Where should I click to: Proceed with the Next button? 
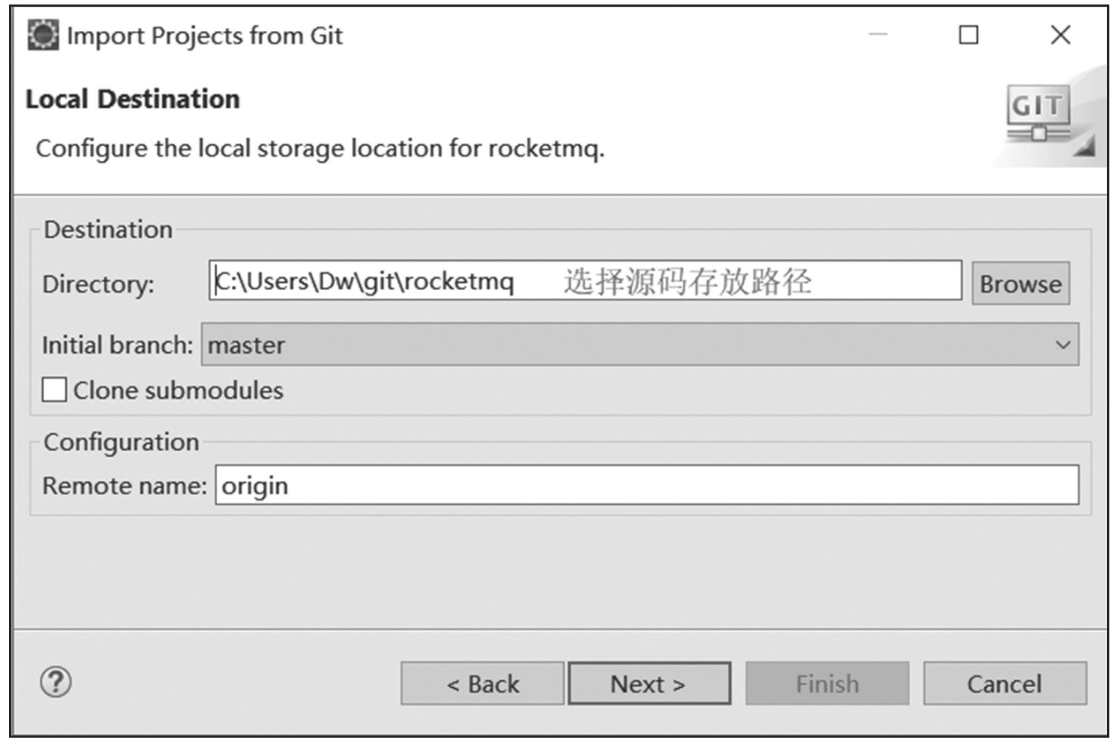[x=649, y=684]
